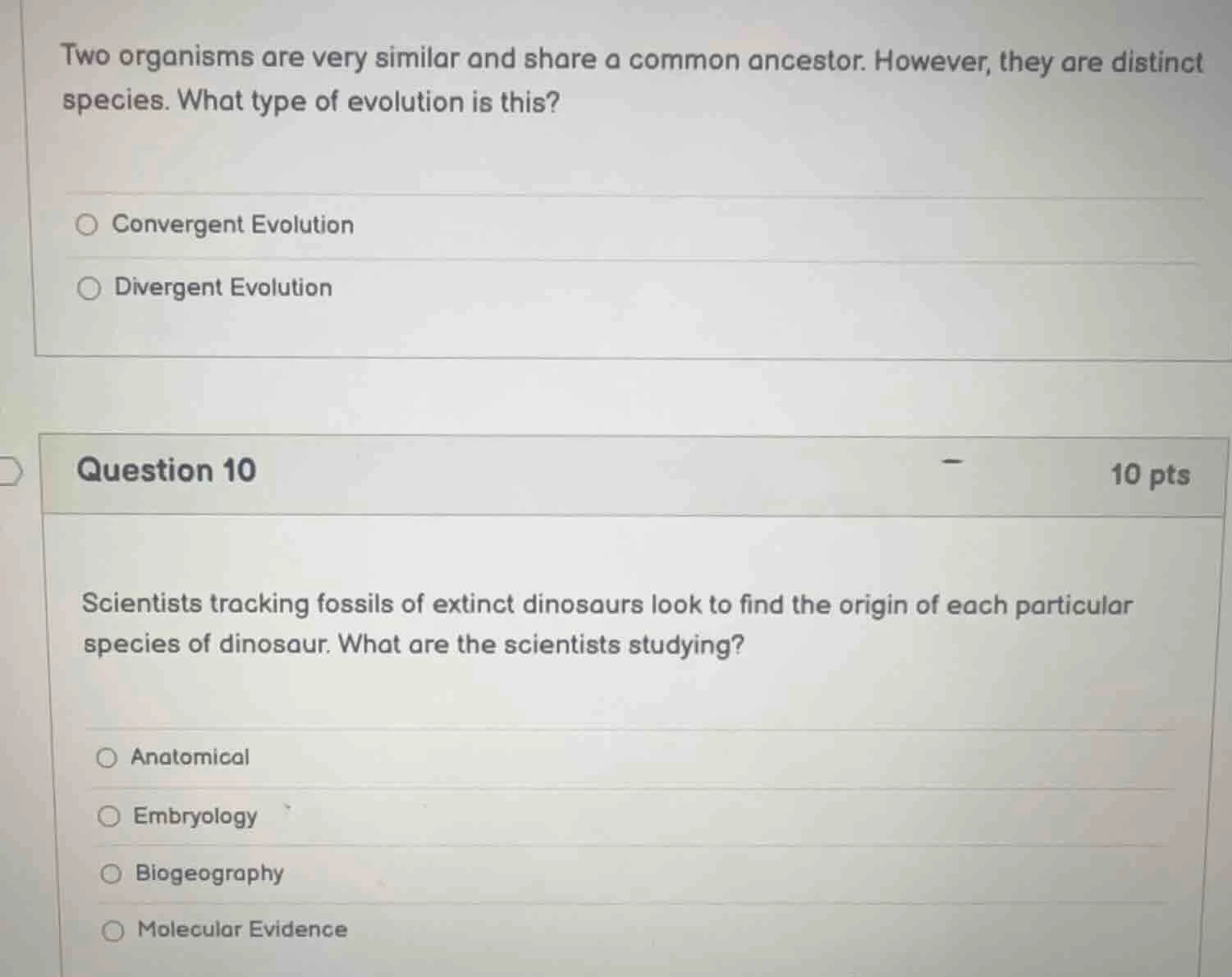Choose the Anatomical answer option
The height and width of the screenshot is (977, 1232).
108,757
